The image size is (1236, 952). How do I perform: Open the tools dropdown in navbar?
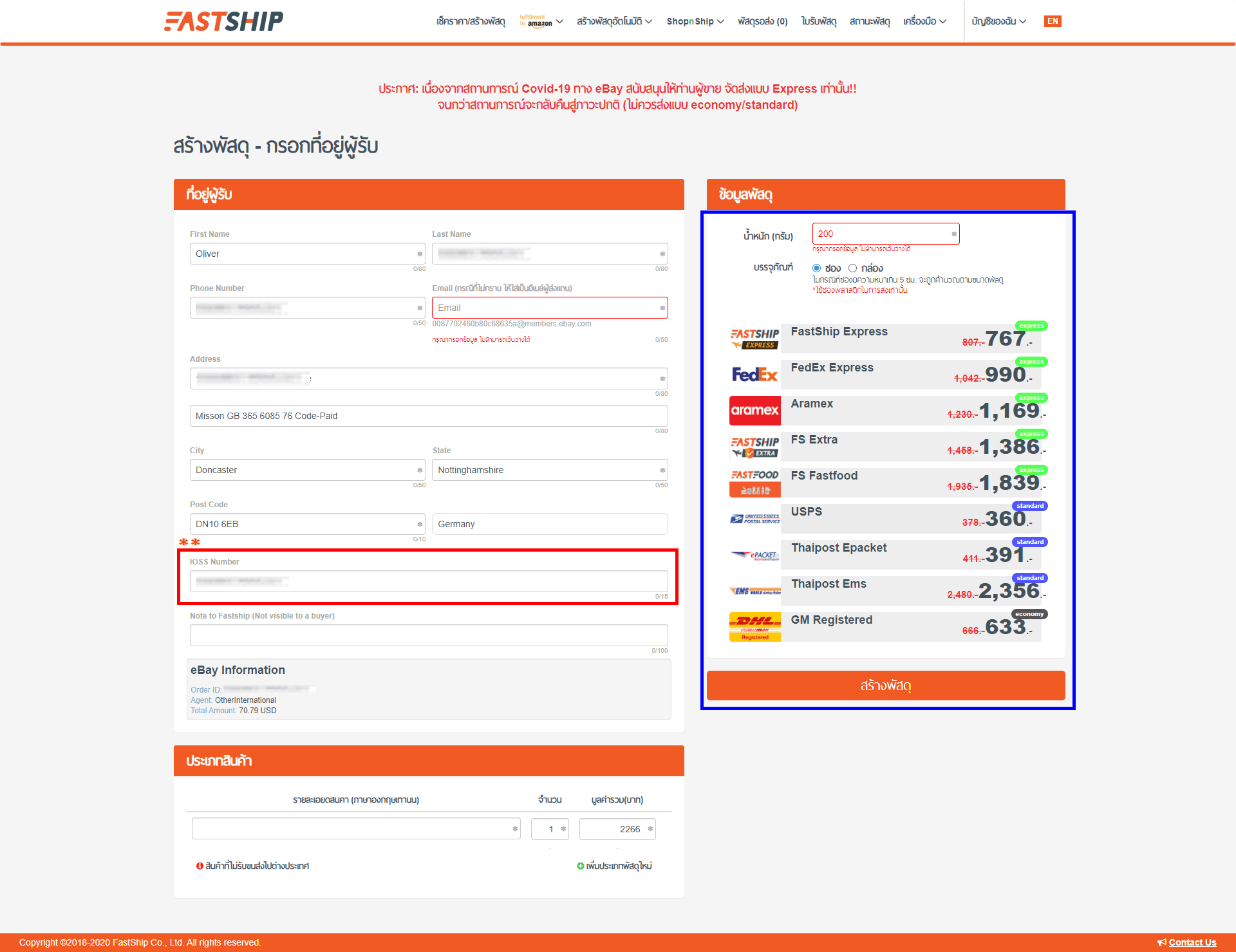click(x=924, y=21)
